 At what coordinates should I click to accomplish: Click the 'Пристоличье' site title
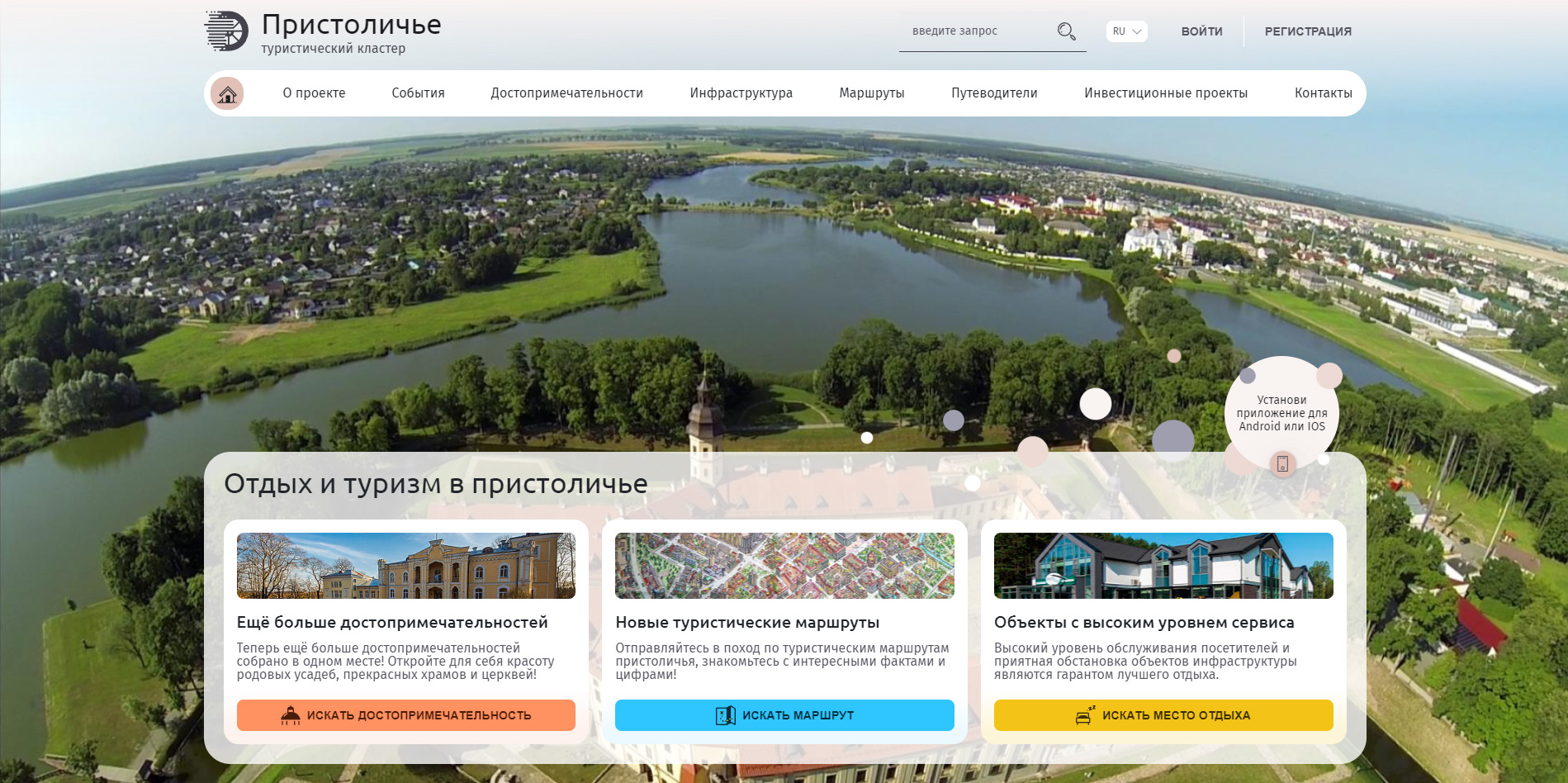tap(352, 25)
